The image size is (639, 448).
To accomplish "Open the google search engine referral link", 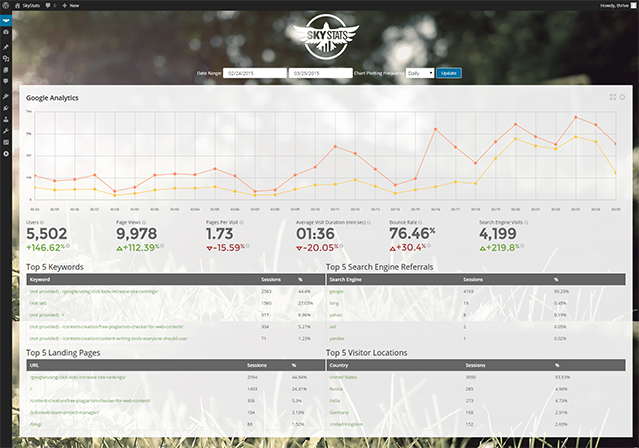I will [336, 291].
